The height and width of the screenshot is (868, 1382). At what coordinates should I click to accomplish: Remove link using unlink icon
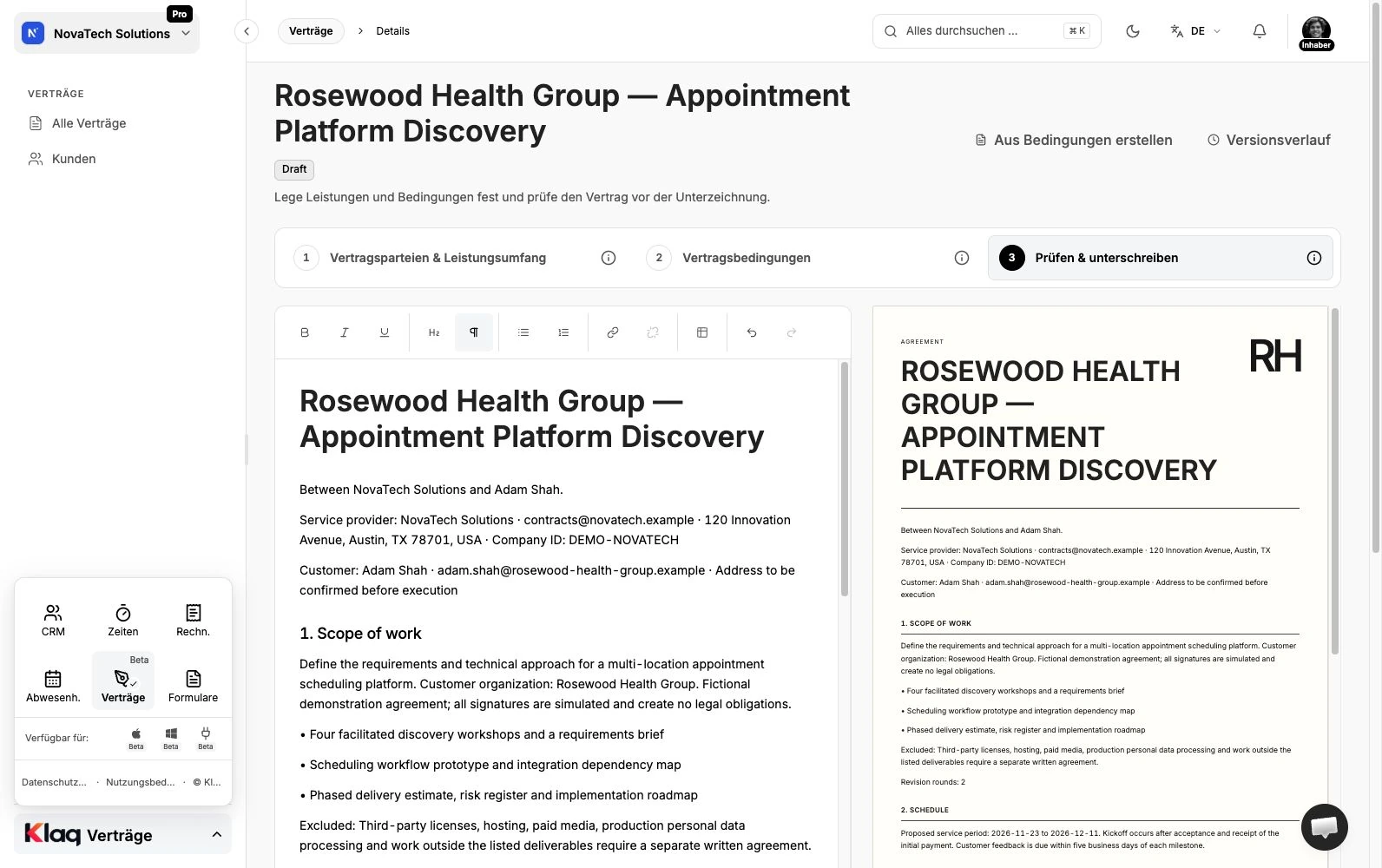coord(653,332)
